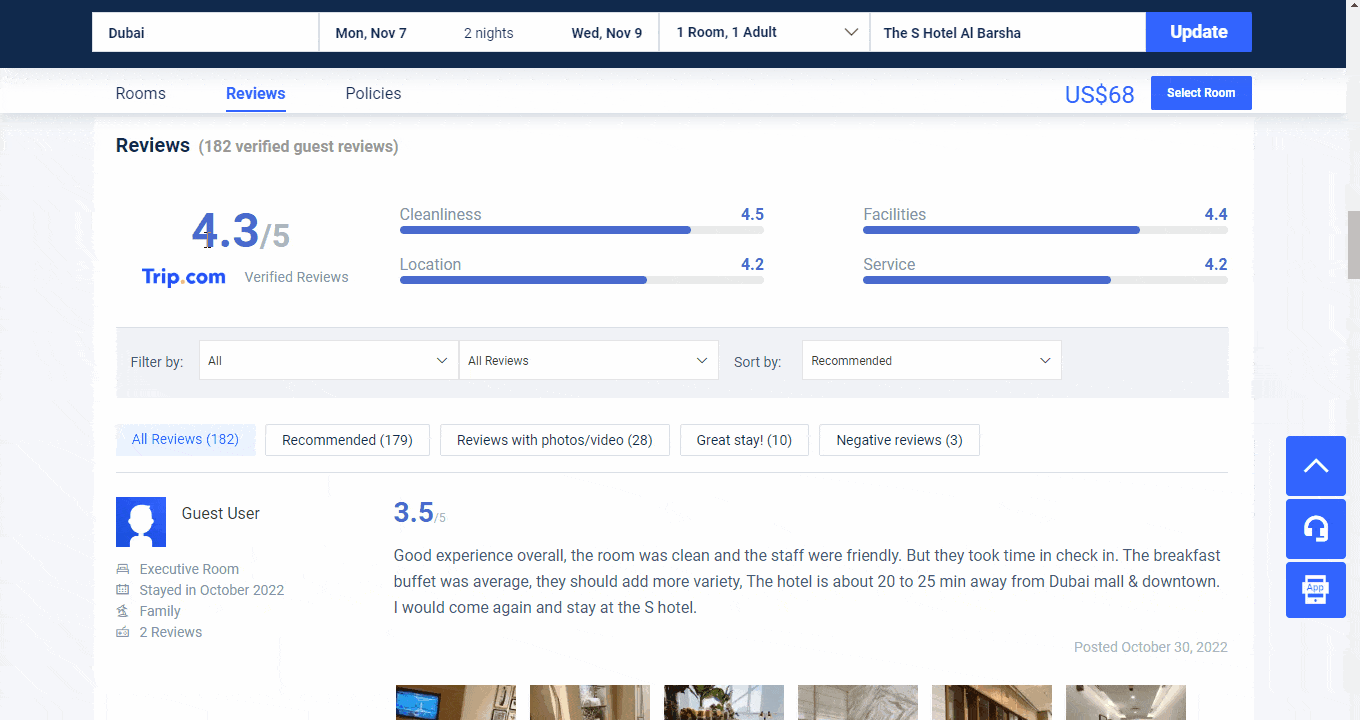Switch to the Rooms tab
The height and width of the screenshot is (720, 1360).
(x=141, y=93)
